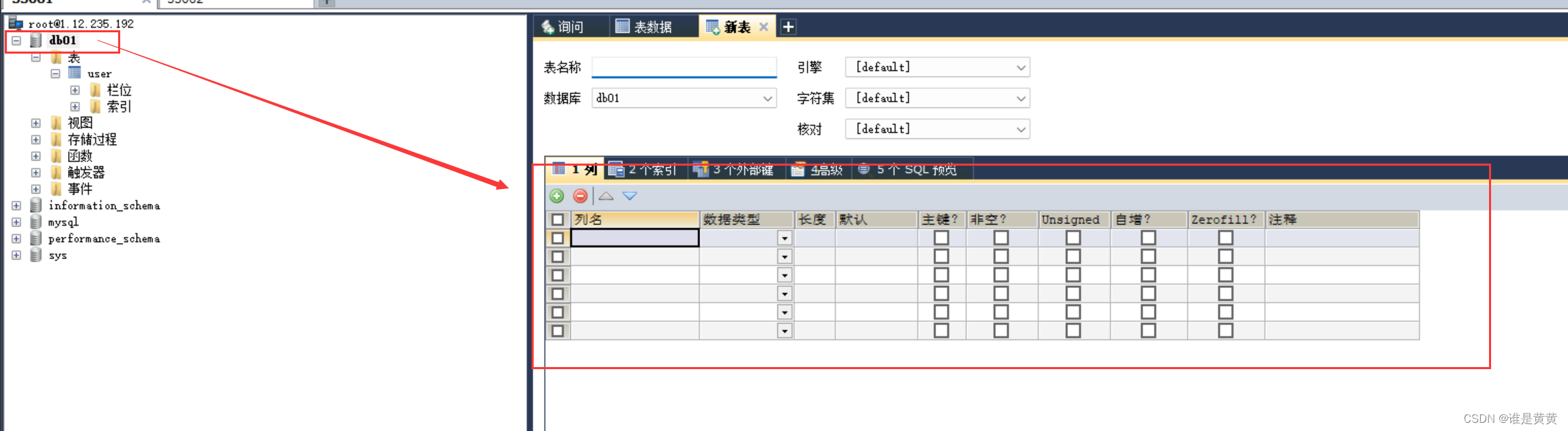The height and width of the screenshot is (431, 1568).
Task: Click the root@1.12.235.192 server icon
Action: [16, 23]
